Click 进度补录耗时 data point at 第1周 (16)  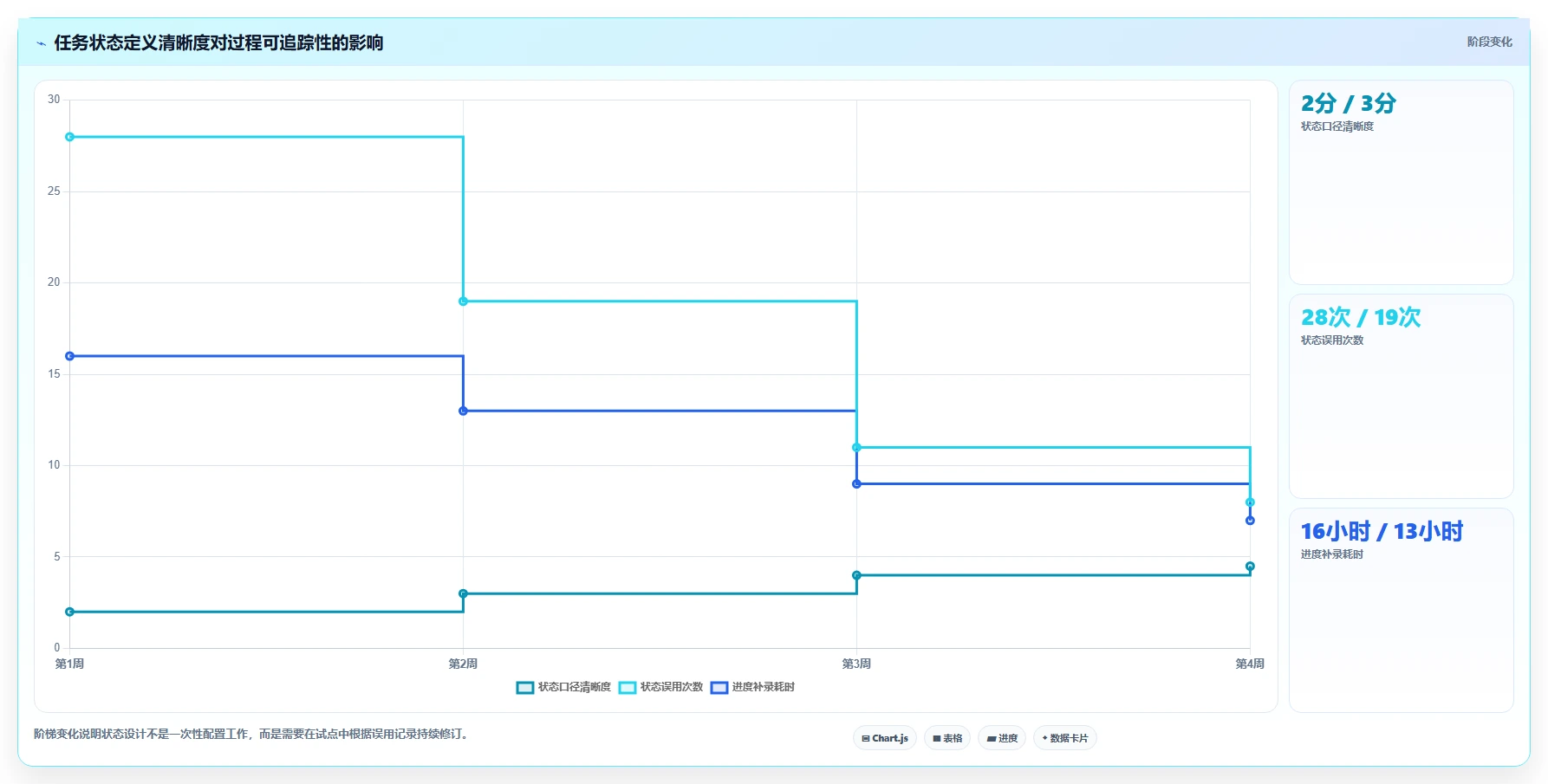pos(70,356)
